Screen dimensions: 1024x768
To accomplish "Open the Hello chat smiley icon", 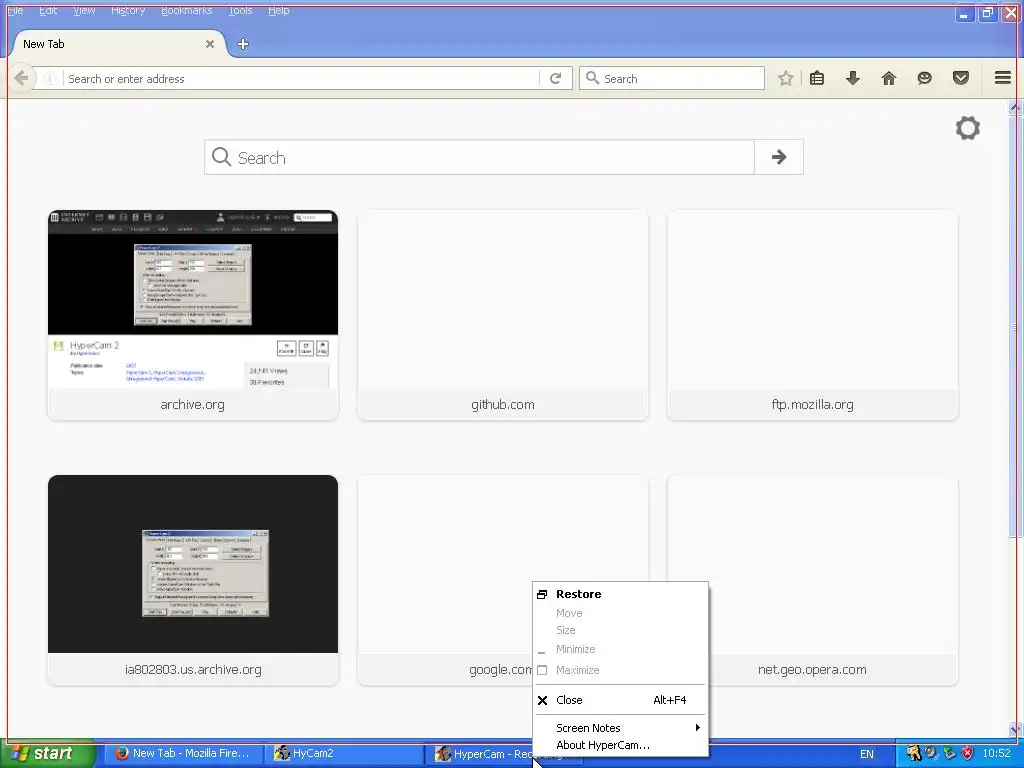I will 924,78.
